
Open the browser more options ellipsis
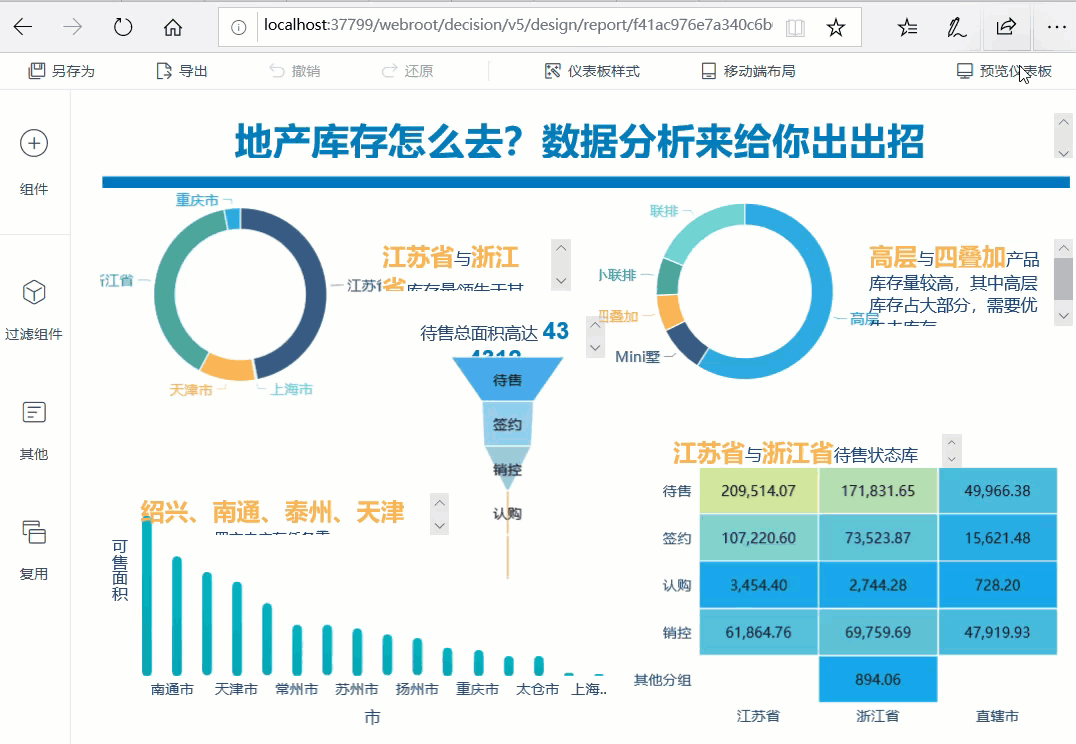[x=1056, y=27]
